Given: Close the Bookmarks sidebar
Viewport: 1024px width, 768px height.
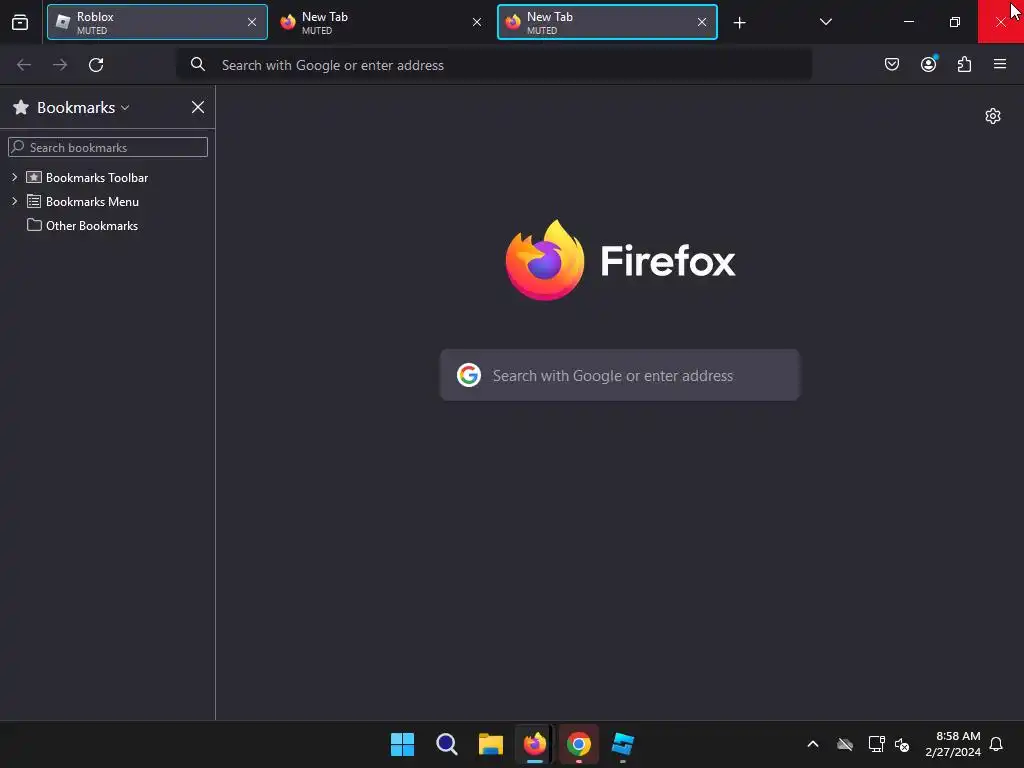Looking at the screenshot, I should pos(198,108).
